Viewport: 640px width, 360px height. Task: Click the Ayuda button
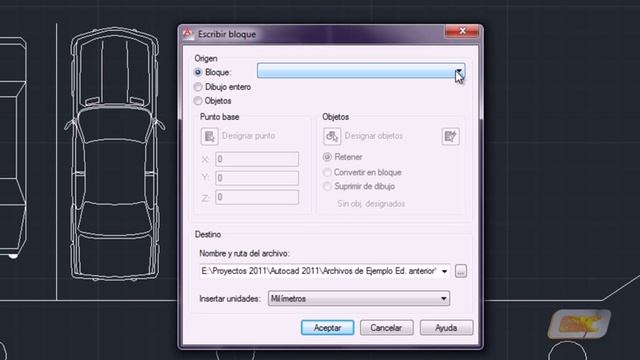tap(446, 328)
